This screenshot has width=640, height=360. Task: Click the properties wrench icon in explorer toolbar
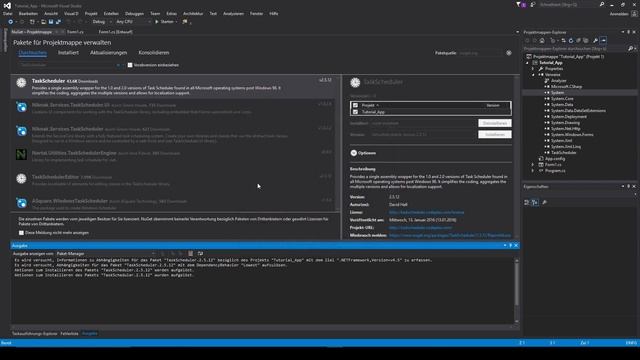[596, 40]
